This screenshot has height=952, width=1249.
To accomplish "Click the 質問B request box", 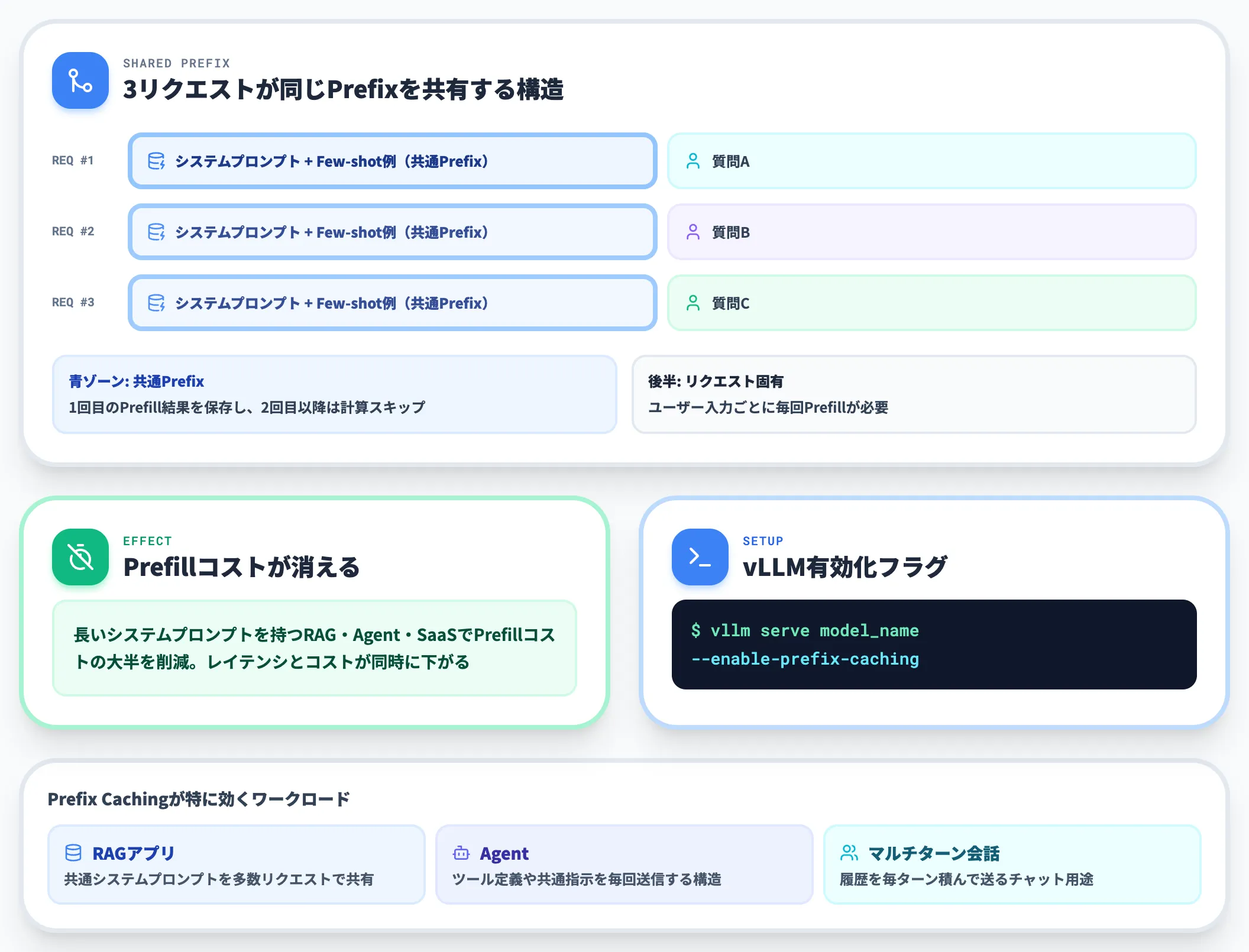I will [x=932, y=232].
